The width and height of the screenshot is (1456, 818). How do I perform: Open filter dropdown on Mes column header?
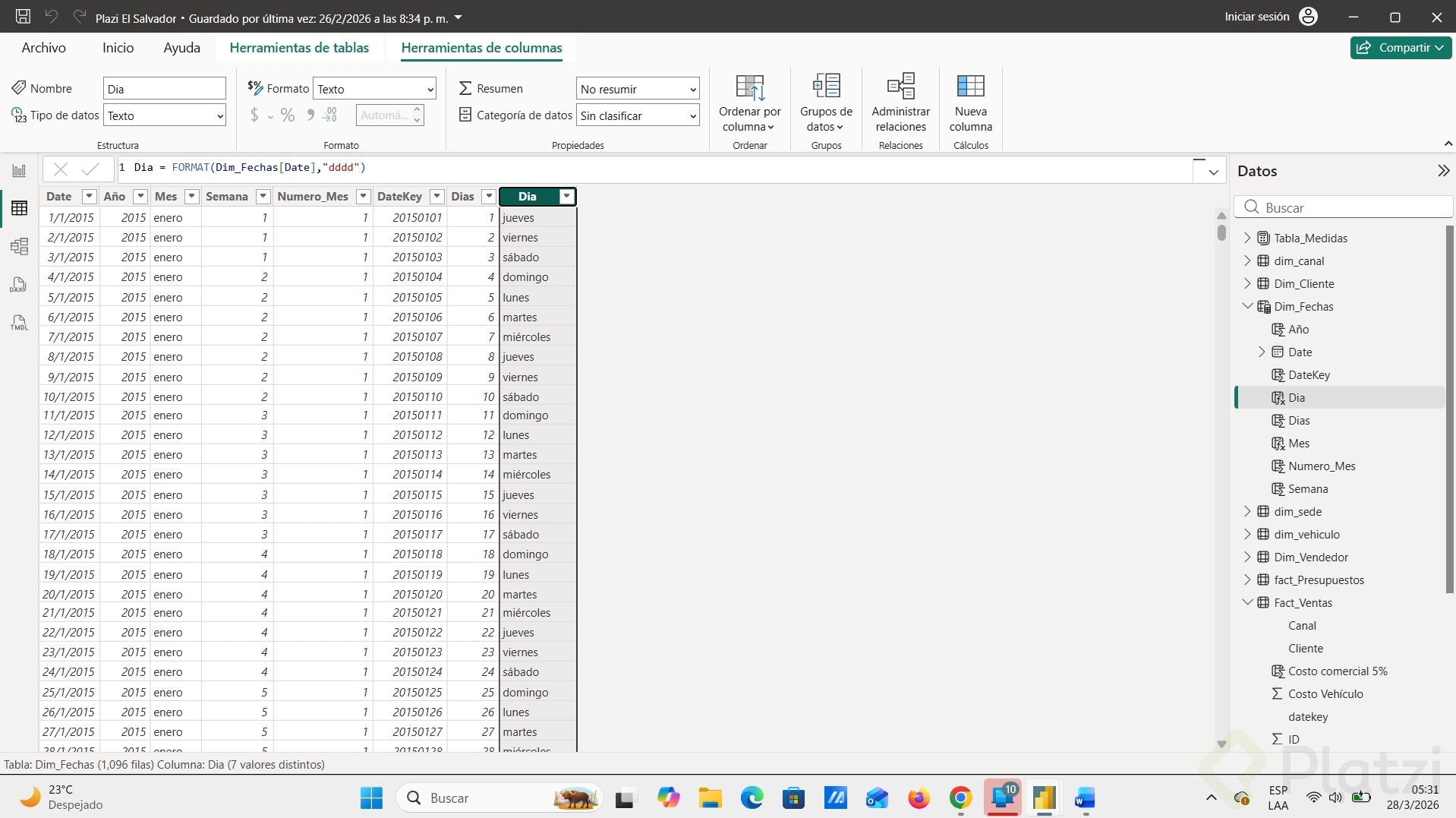(x=192, y=197)
